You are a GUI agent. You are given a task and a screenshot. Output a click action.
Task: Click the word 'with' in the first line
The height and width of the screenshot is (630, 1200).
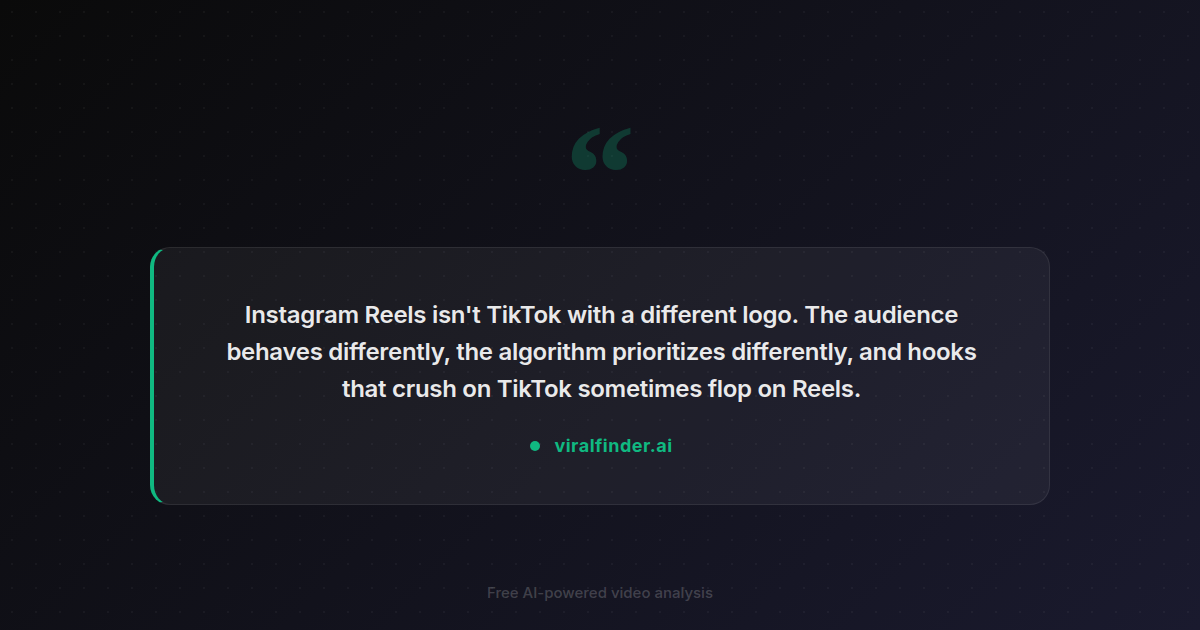click(591, 315)
